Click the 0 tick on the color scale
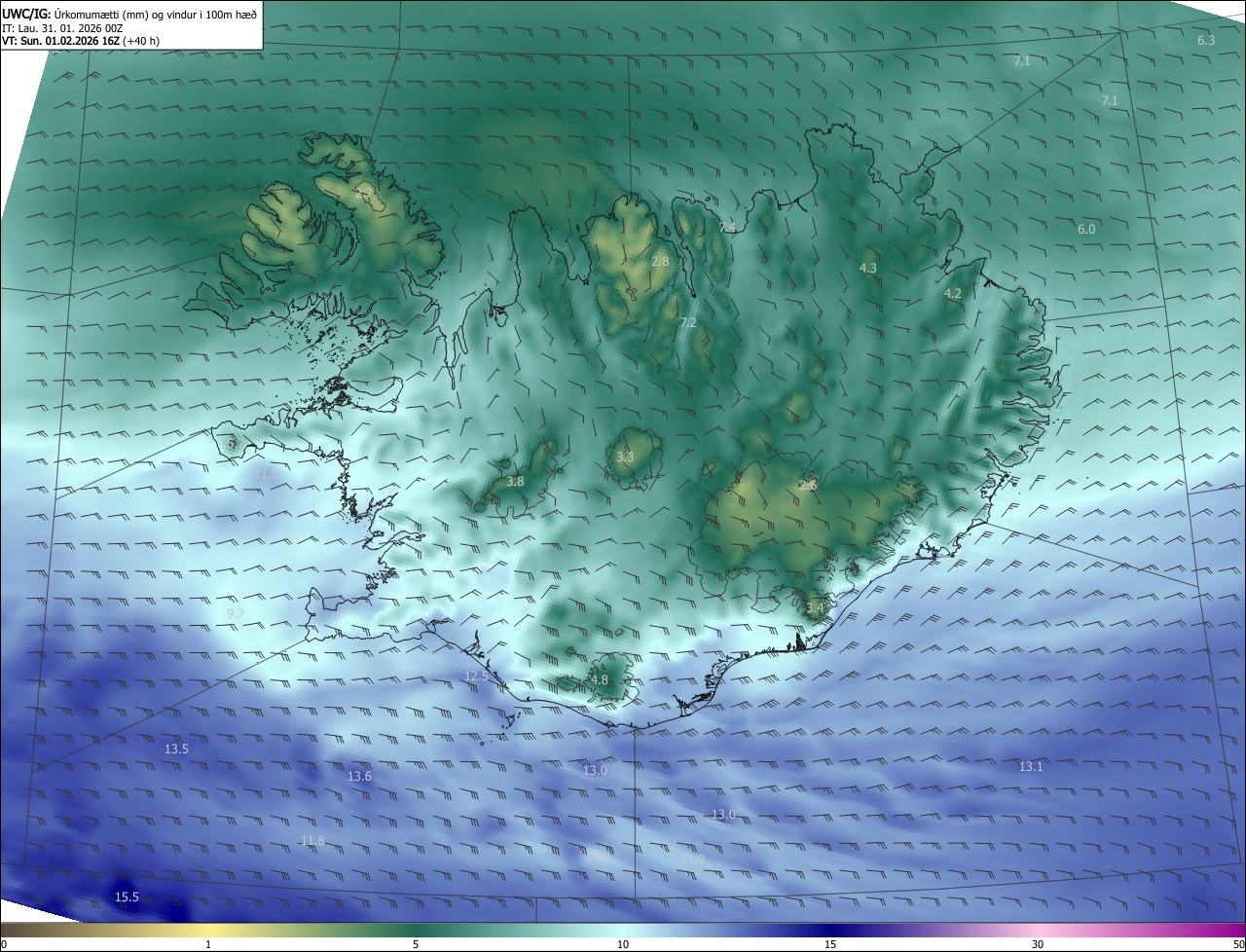Viewport: 1246px width, 952px height. 3,944
